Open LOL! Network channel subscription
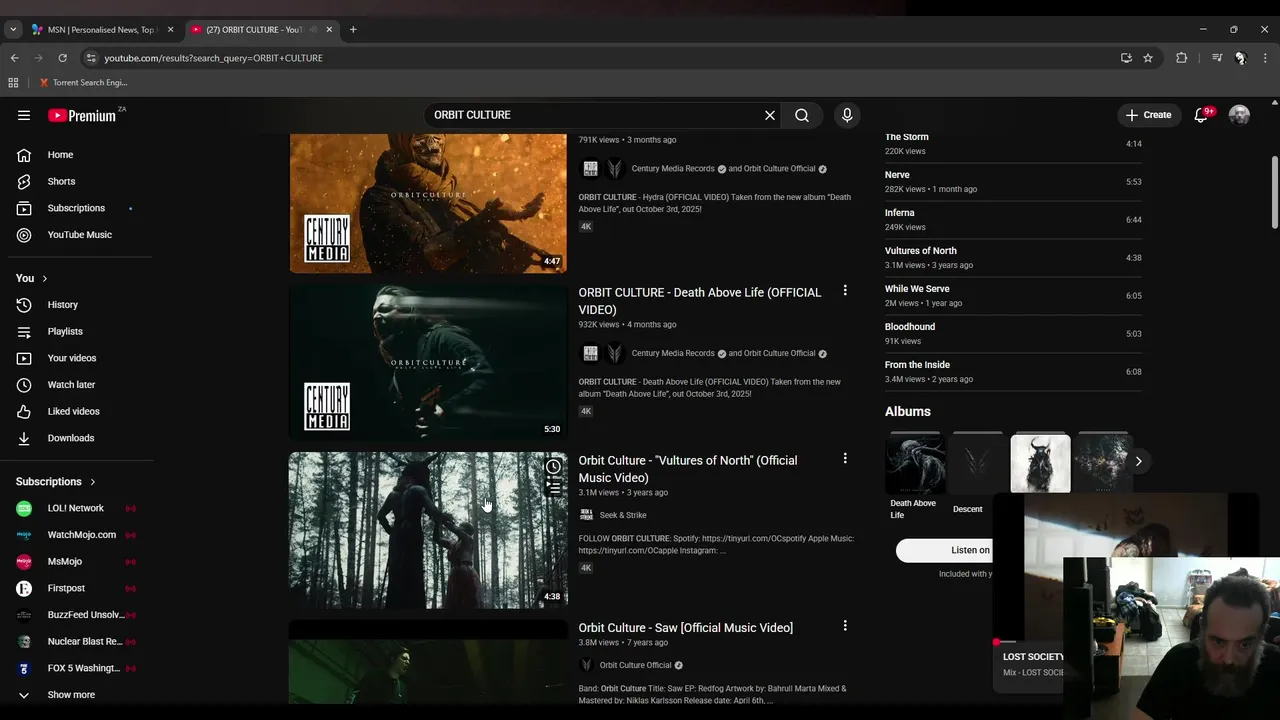 (76, 508)
